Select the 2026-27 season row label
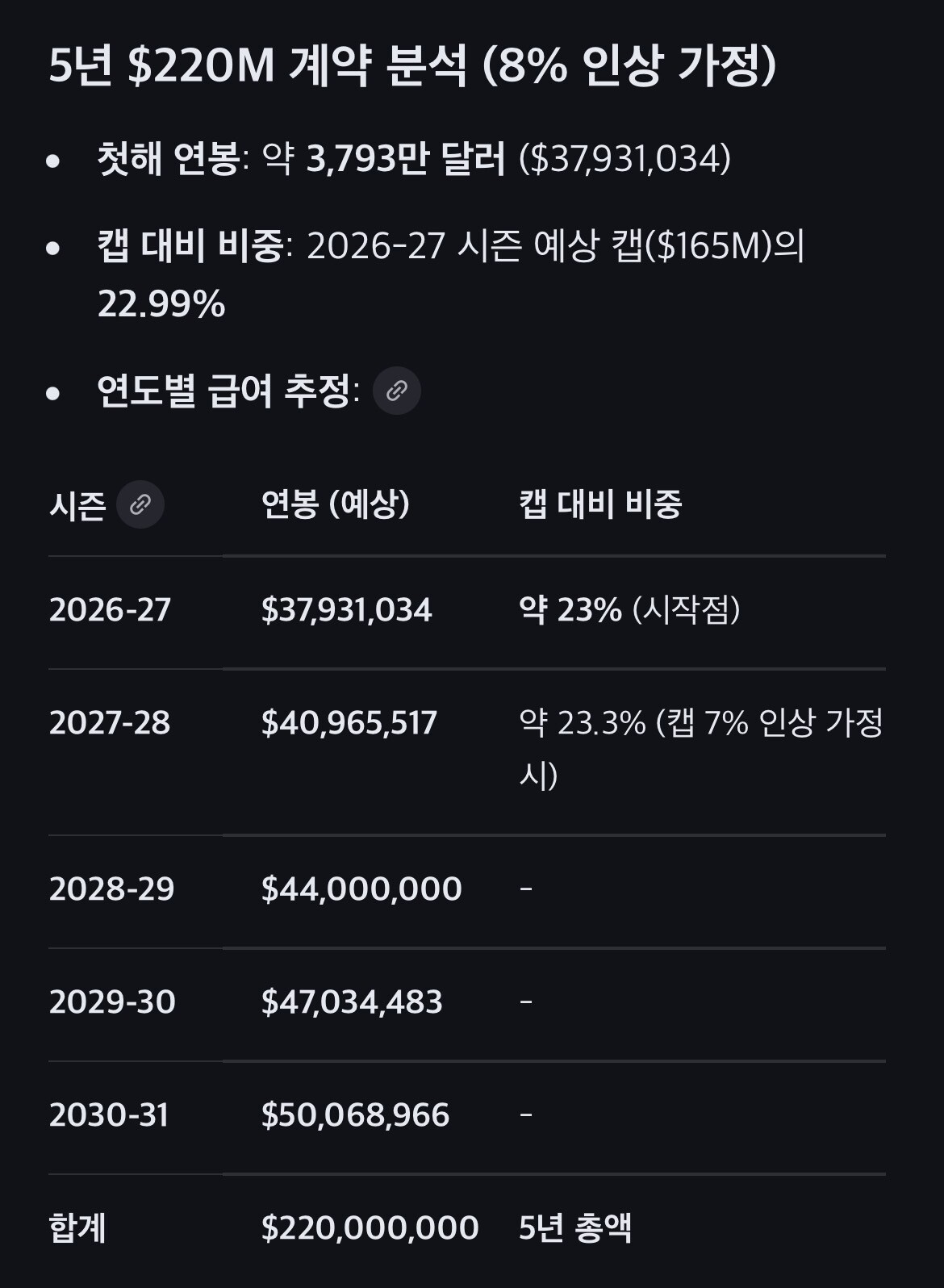944x1288 pixels. pos(110,610)
